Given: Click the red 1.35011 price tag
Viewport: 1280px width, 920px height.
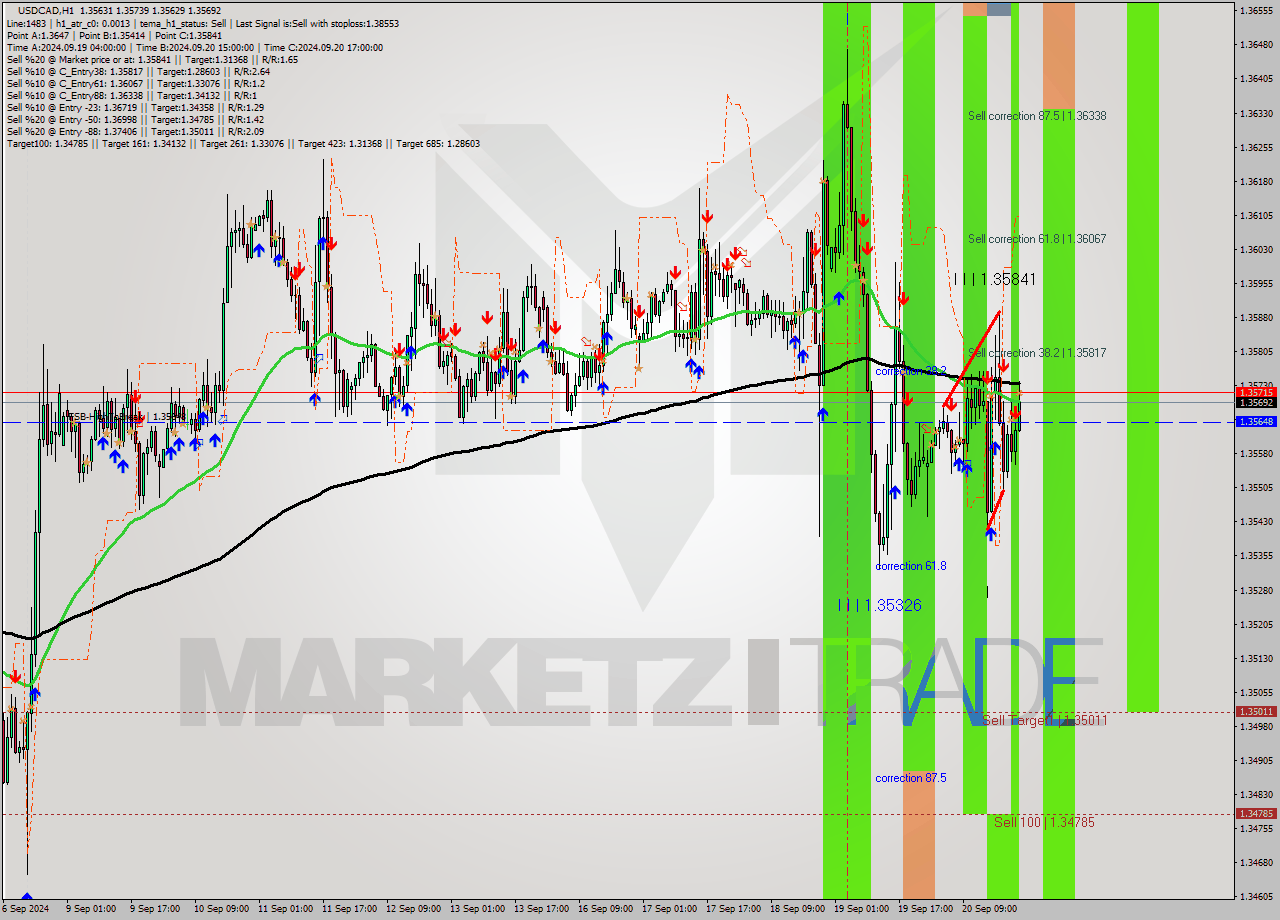Looking at the screenshot, I should (1256, 712).
